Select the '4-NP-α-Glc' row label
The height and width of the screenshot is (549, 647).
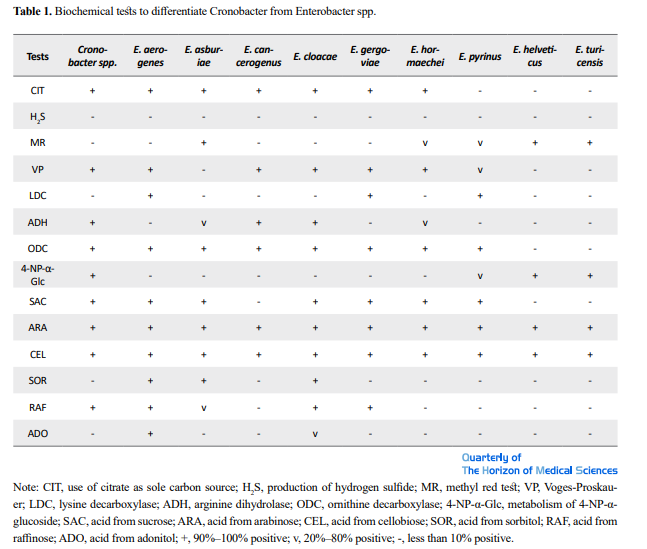click(x=38, y=275)
